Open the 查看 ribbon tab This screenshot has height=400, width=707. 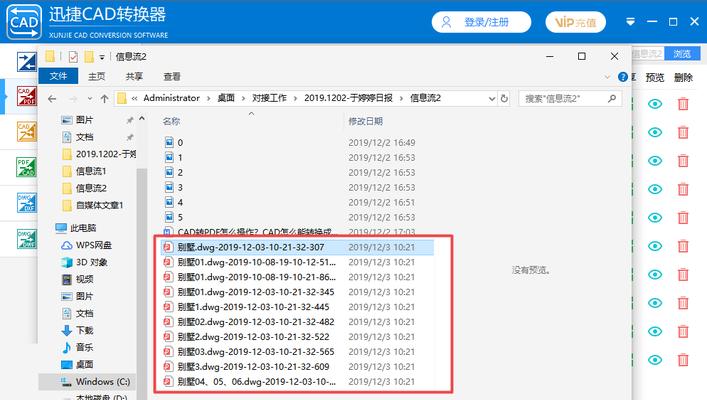pos(172,76)
